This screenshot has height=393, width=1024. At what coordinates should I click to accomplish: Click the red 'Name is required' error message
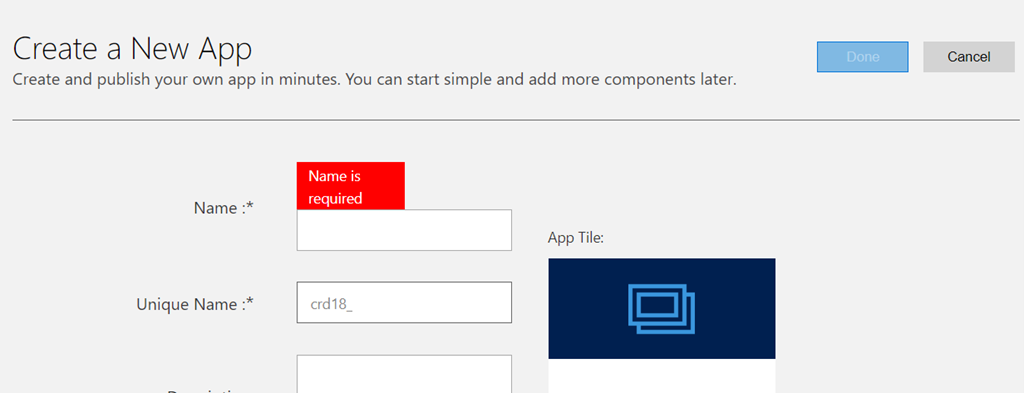coord(351,186)
